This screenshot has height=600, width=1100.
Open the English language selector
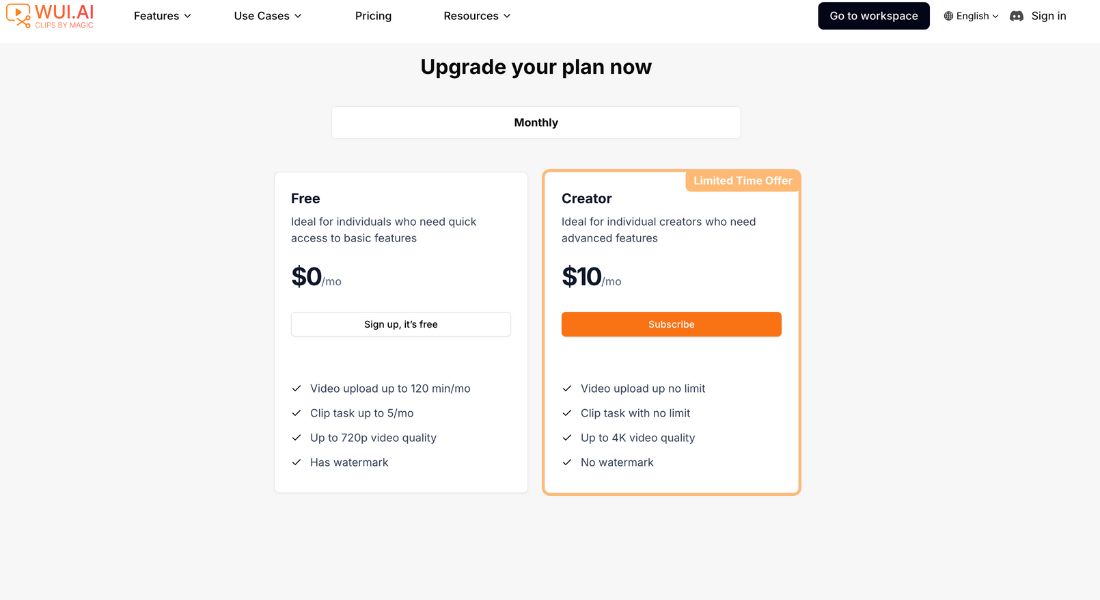971,16
